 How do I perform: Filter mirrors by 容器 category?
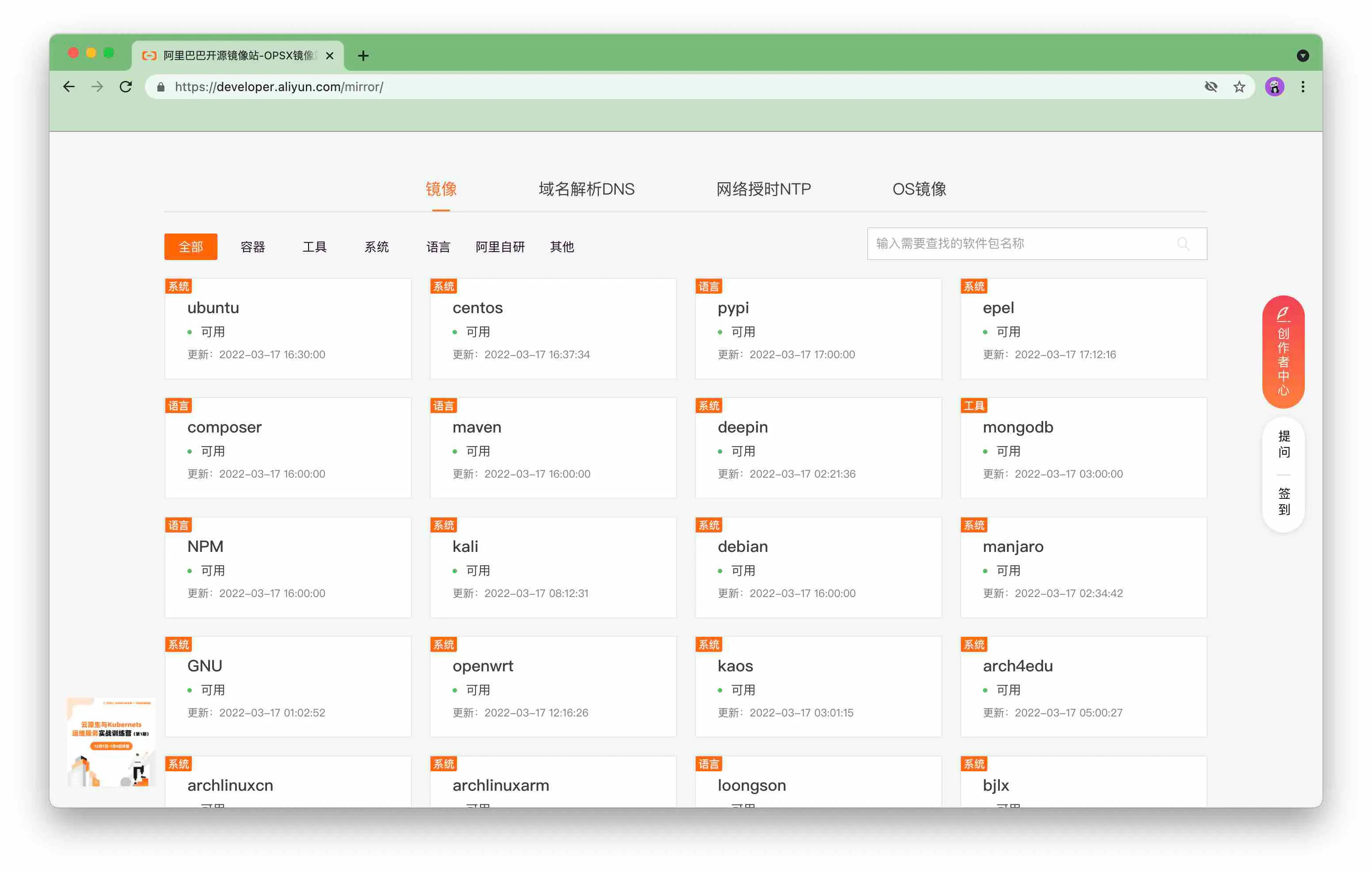252,247
